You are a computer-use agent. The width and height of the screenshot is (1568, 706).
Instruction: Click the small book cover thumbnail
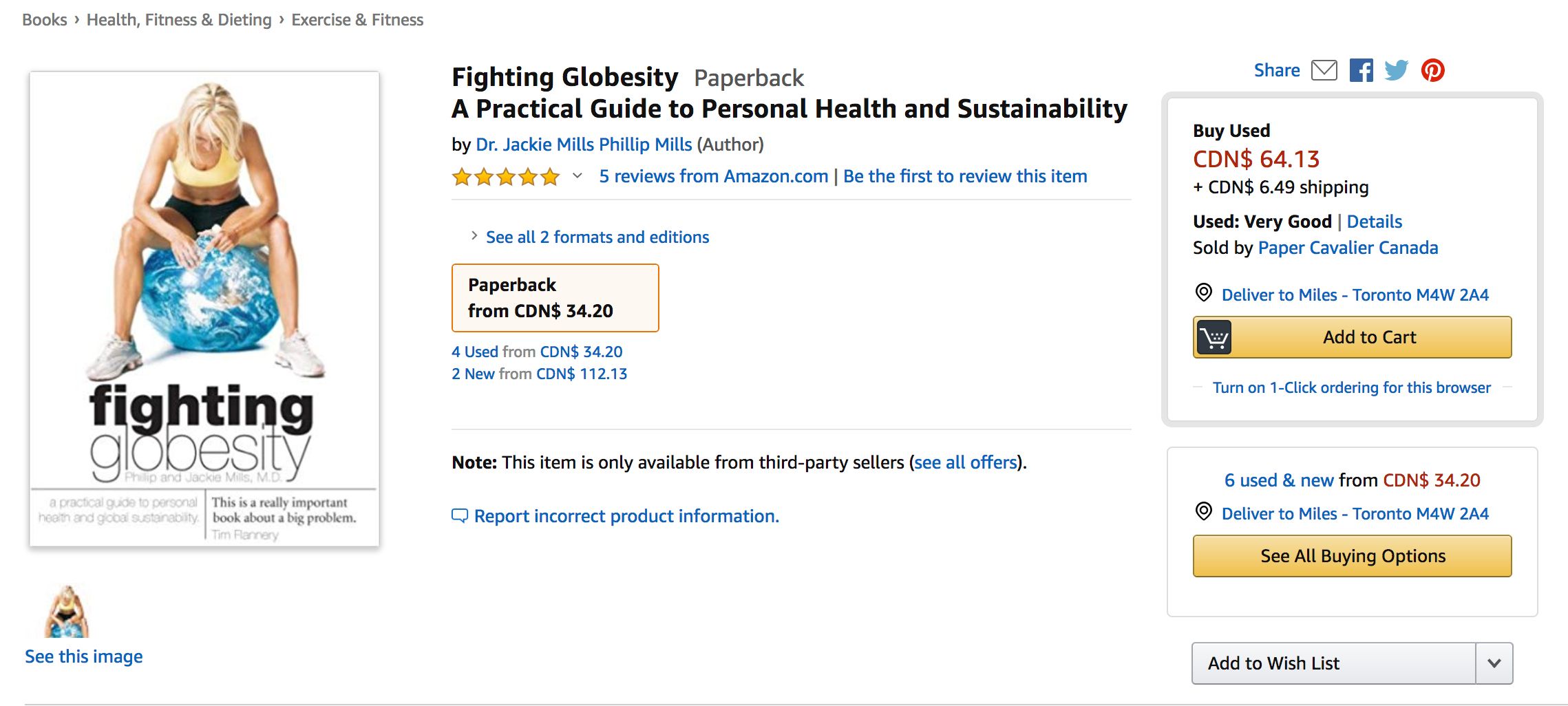(x=67, y=611)
